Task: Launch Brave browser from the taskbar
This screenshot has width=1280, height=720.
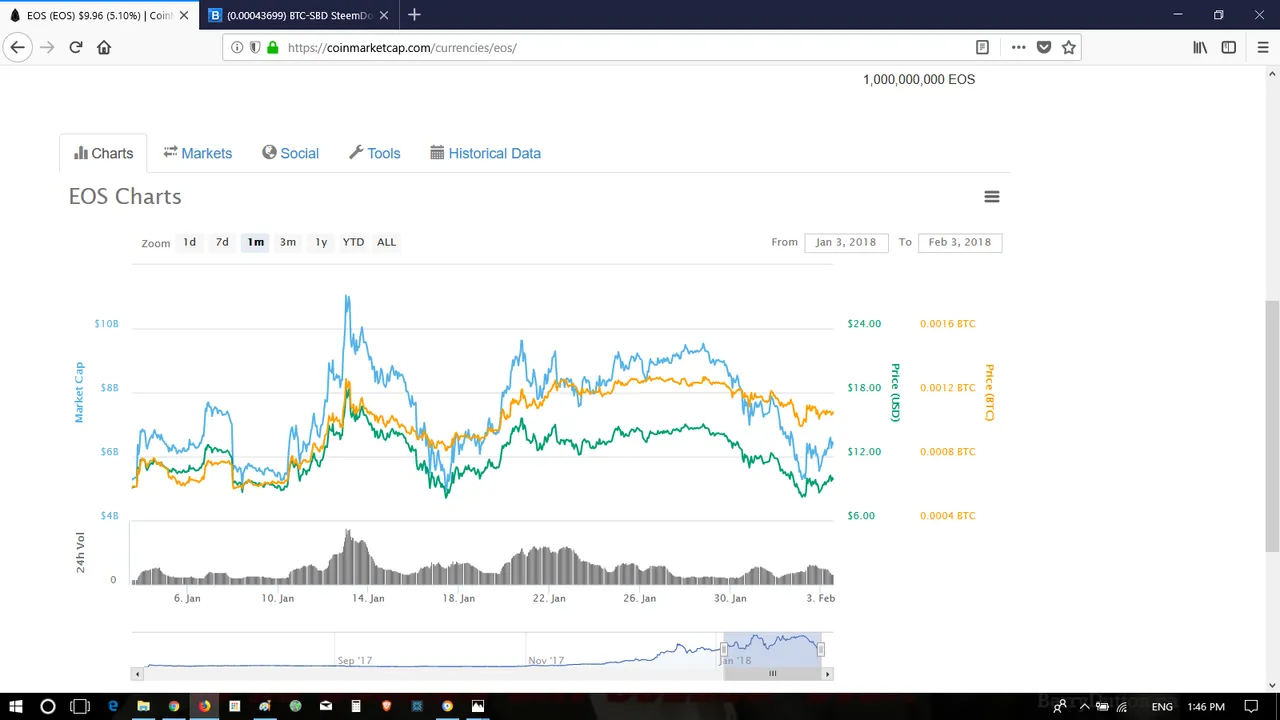Action: pyautogui.click(x=386, y=706)
